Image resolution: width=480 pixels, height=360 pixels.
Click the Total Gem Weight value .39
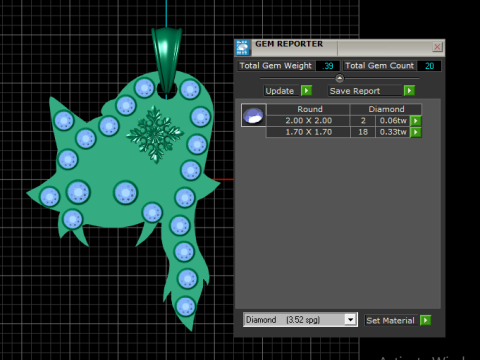(x=328, y=66)
